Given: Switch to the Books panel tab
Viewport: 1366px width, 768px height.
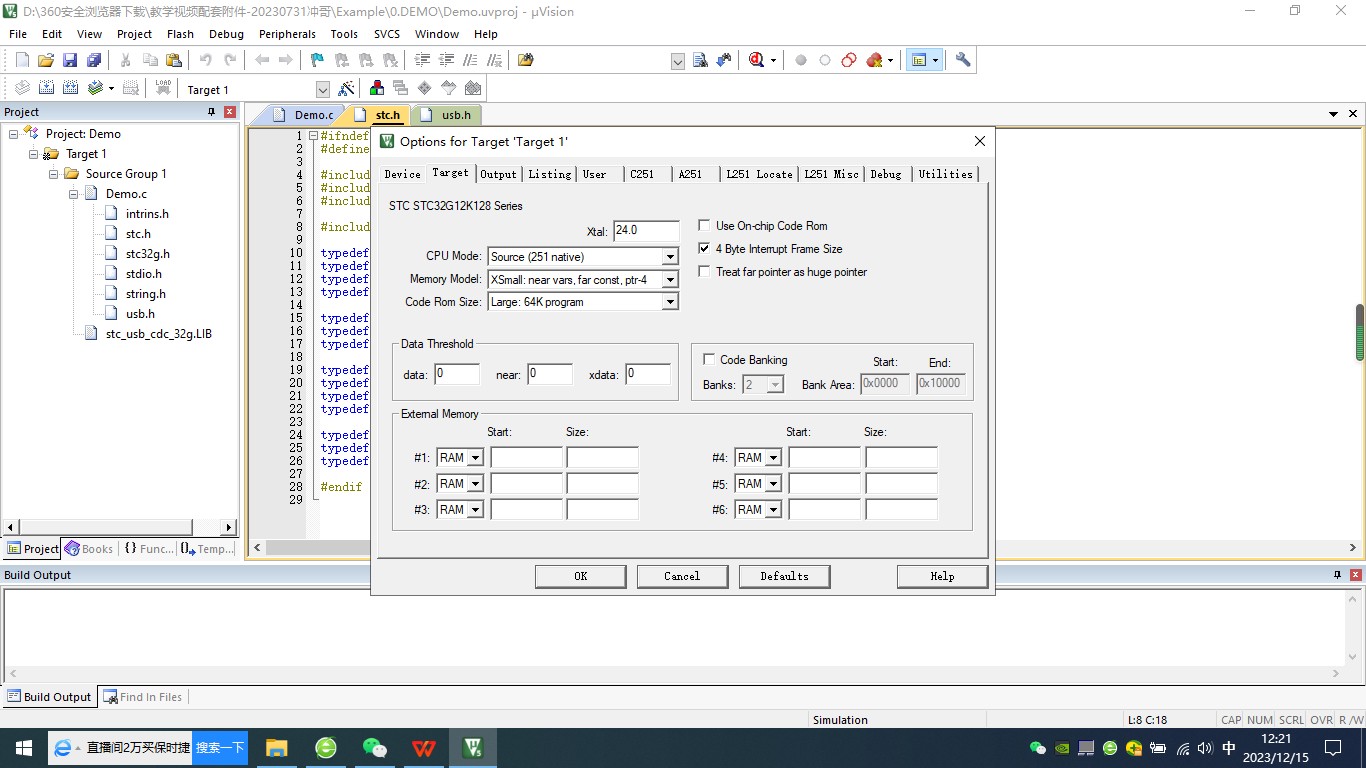Looking at the screenshot, I should tap(89, 548).
